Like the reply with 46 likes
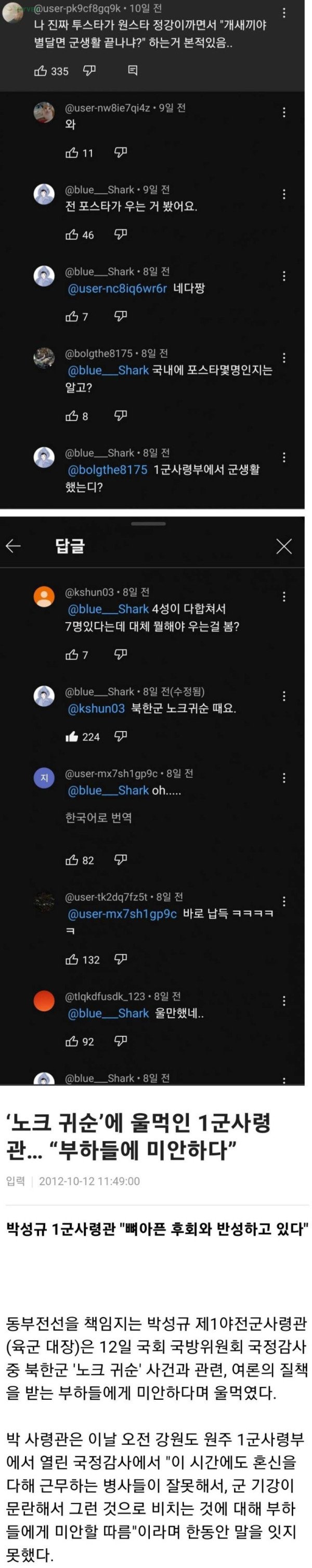This screenshot has height=1568, width=312. (72, 234)
